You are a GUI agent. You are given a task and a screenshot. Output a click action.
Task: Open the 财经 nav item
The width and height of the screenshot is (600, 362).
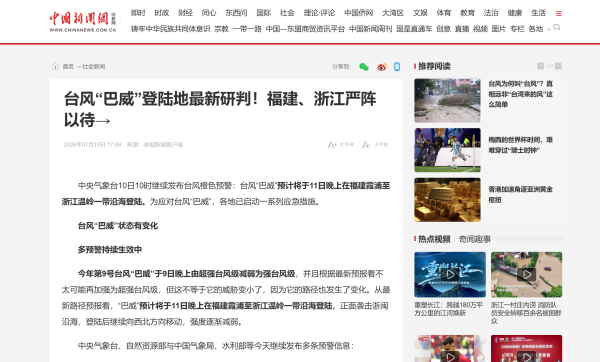186,13
